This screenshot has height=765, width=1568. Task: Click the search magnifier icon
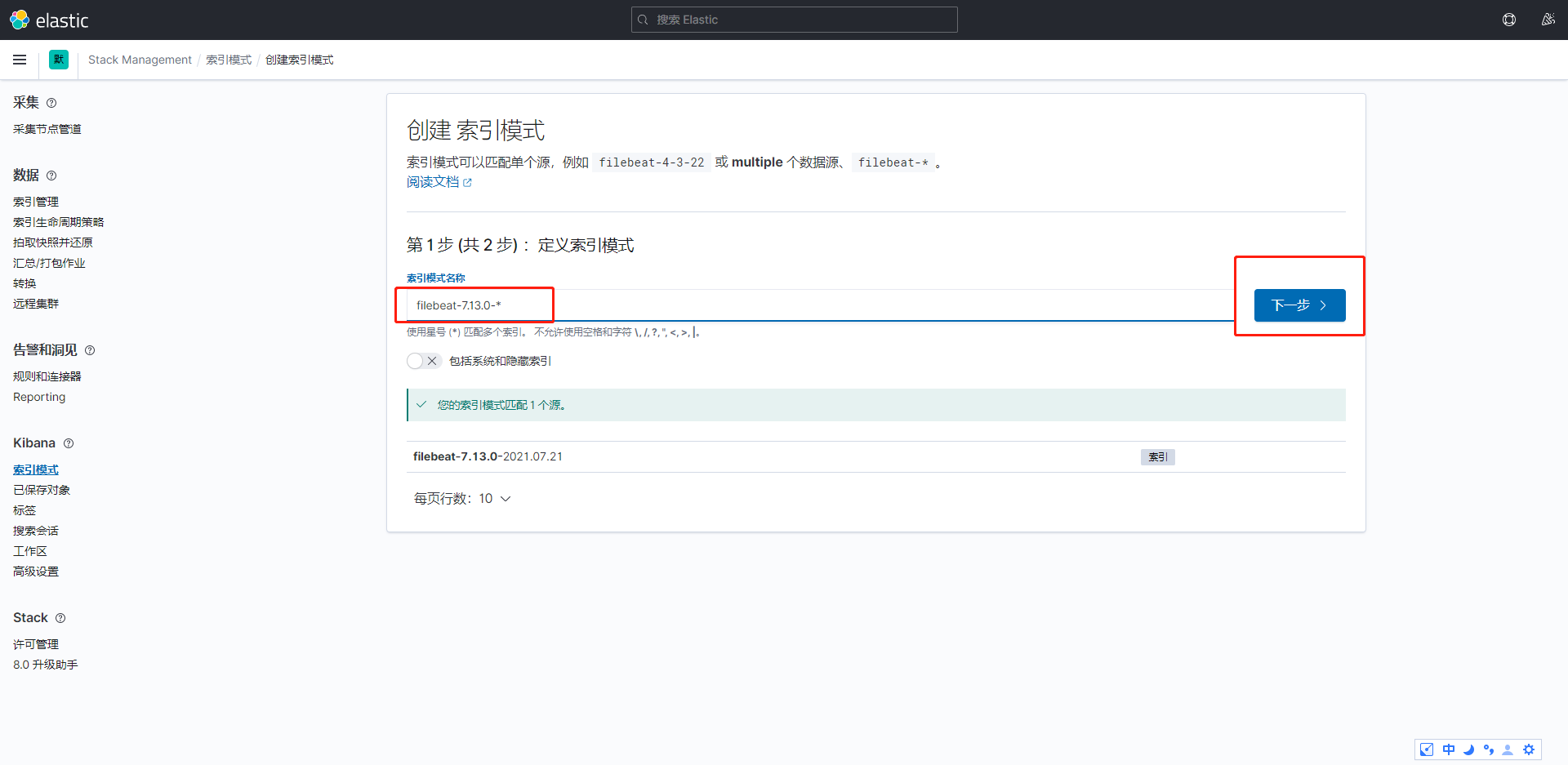coord(644,20)
